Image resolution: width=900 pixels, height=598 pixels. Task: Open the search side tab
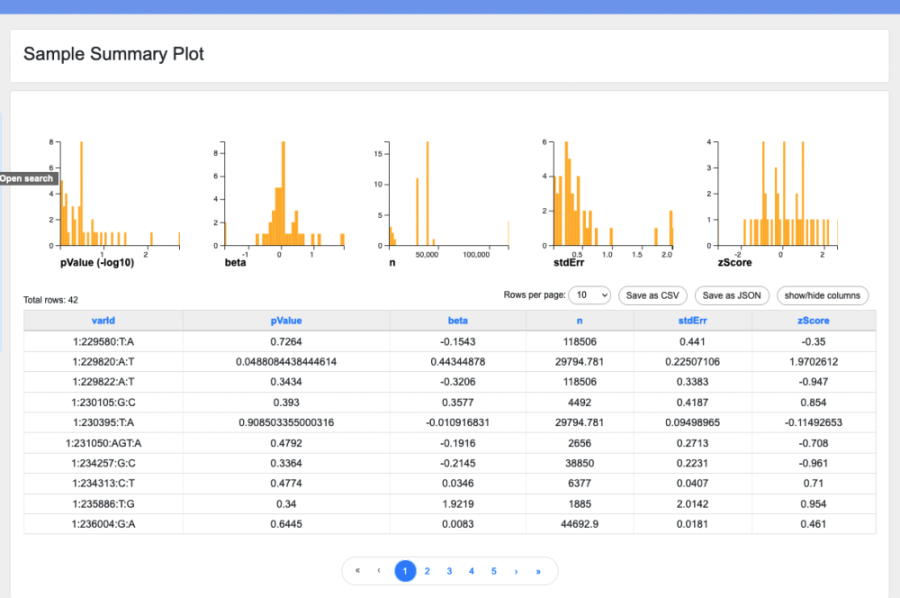(28, 178)
